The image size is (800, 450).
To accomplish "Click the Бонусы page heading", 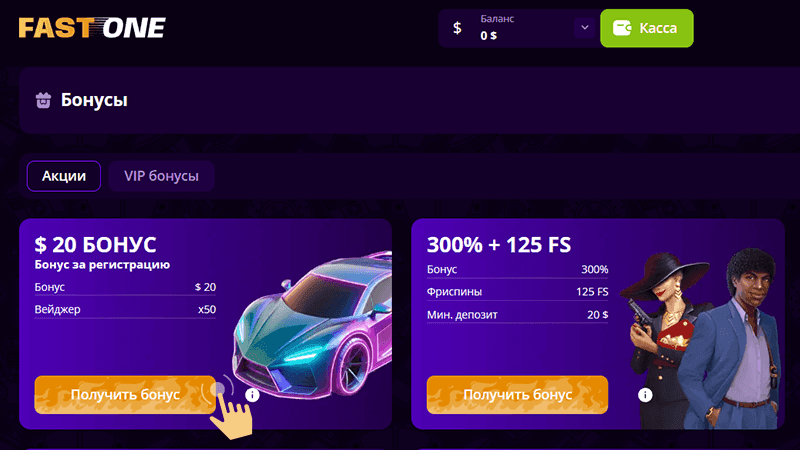I will point(94,100).
